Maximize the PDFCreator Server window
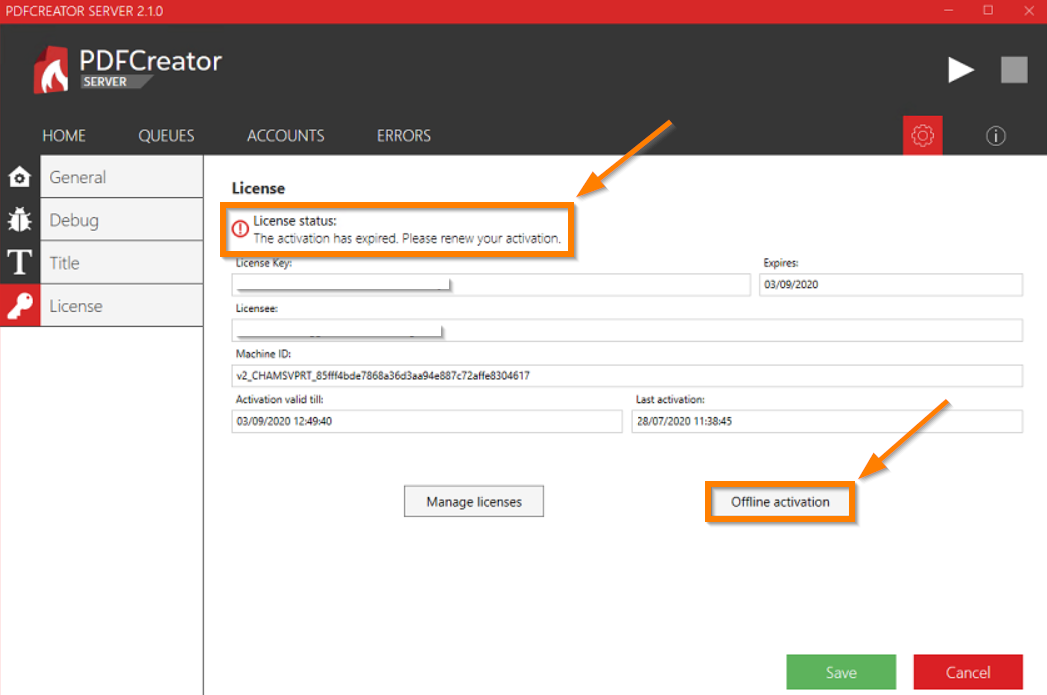Screen dimensions: 1047x695 point(988,11)
